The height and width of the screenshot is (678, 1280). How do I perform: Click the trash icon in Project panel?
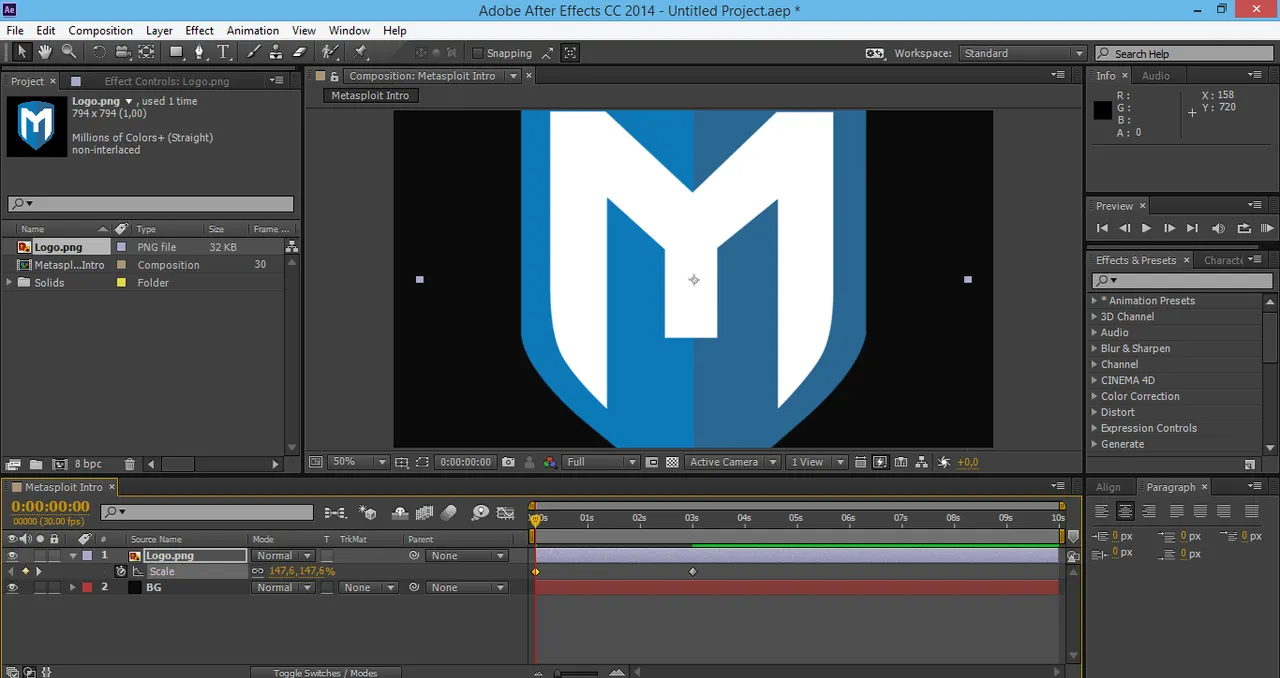(x=129, y=464)
